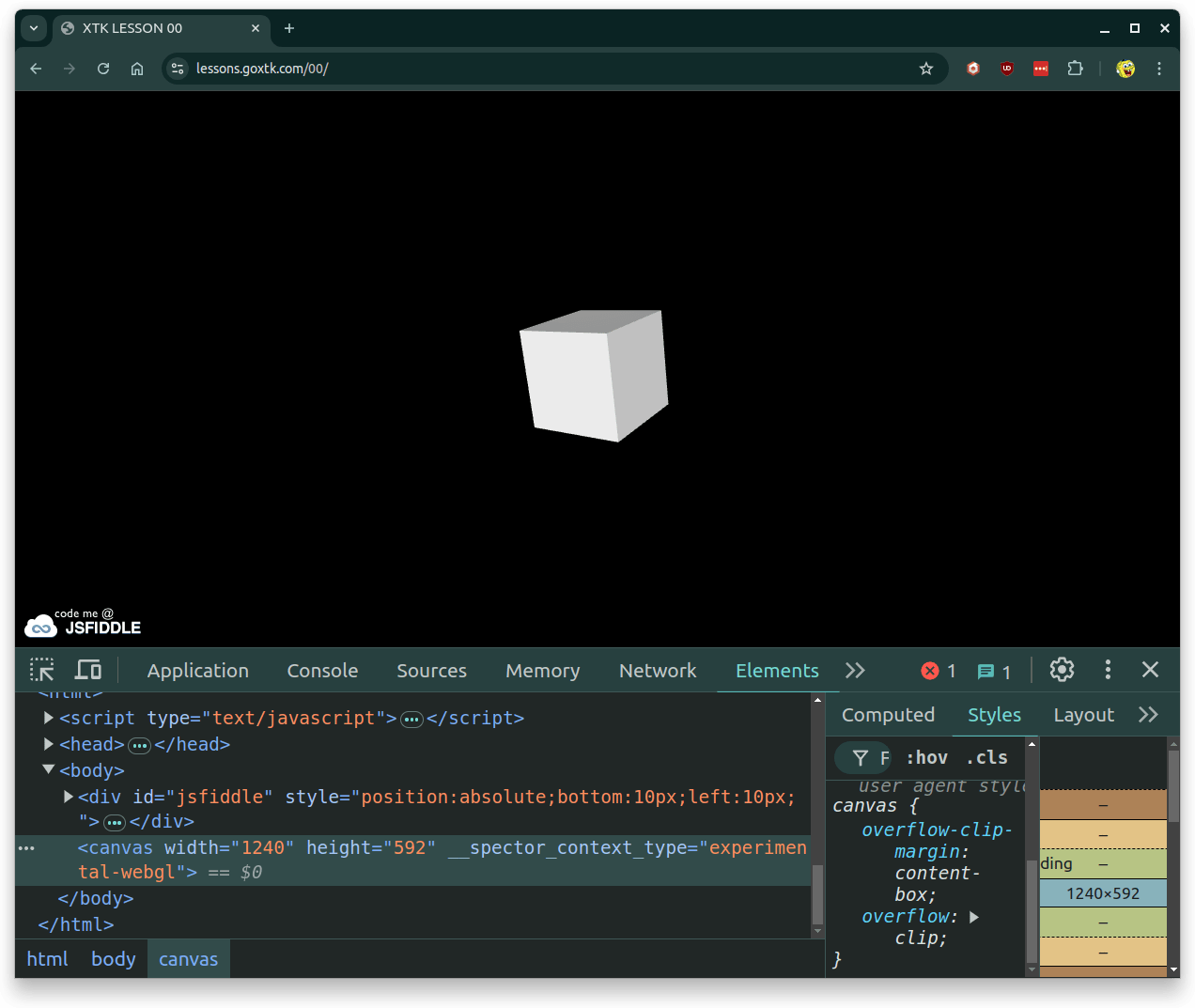The width and height of the screenshot is (1195, 1008).
Task: Open the uBlock Origin shield extension
Action: pos(1007,69)
